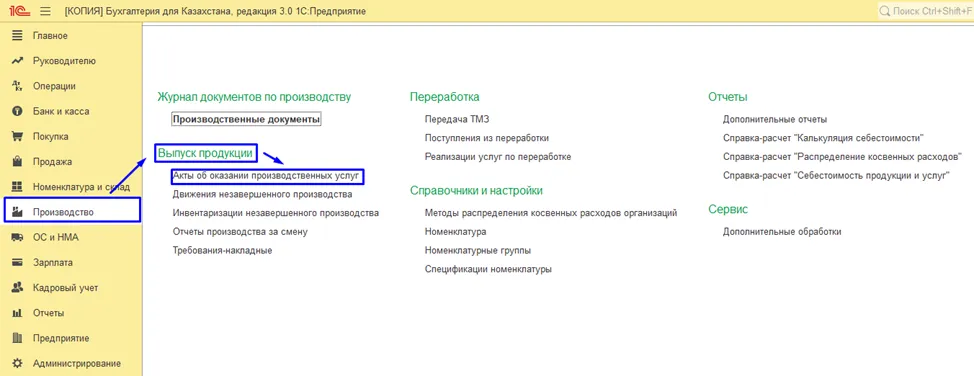974x376 pixels.
Task: Click the Банк и касса coin icon
Action: coord(17,111)
